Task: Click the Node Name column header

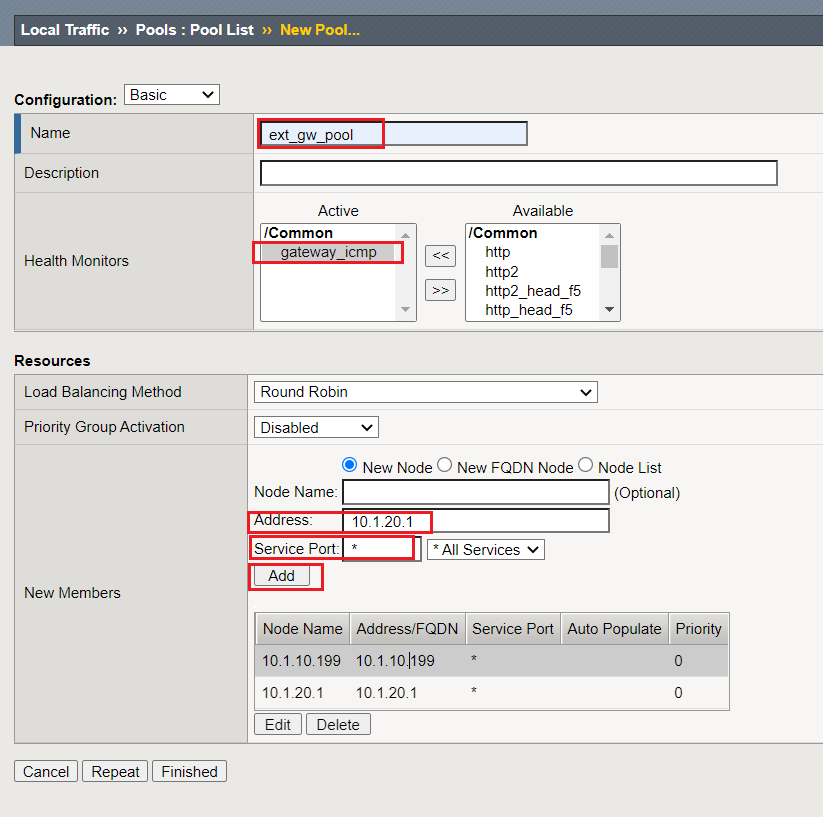Action: [303, 628]
